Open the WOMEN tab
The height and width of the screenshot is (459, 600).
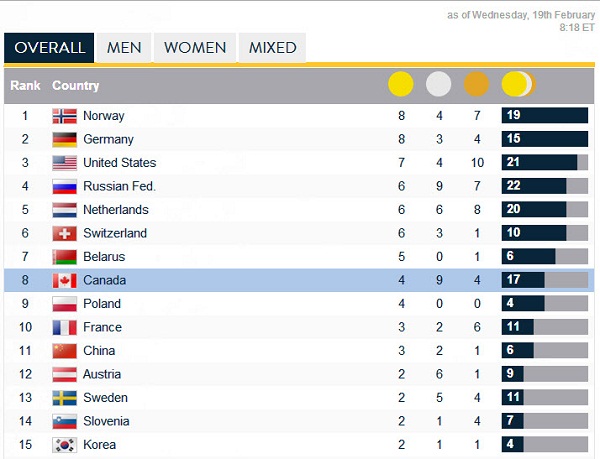click(196, 48)
